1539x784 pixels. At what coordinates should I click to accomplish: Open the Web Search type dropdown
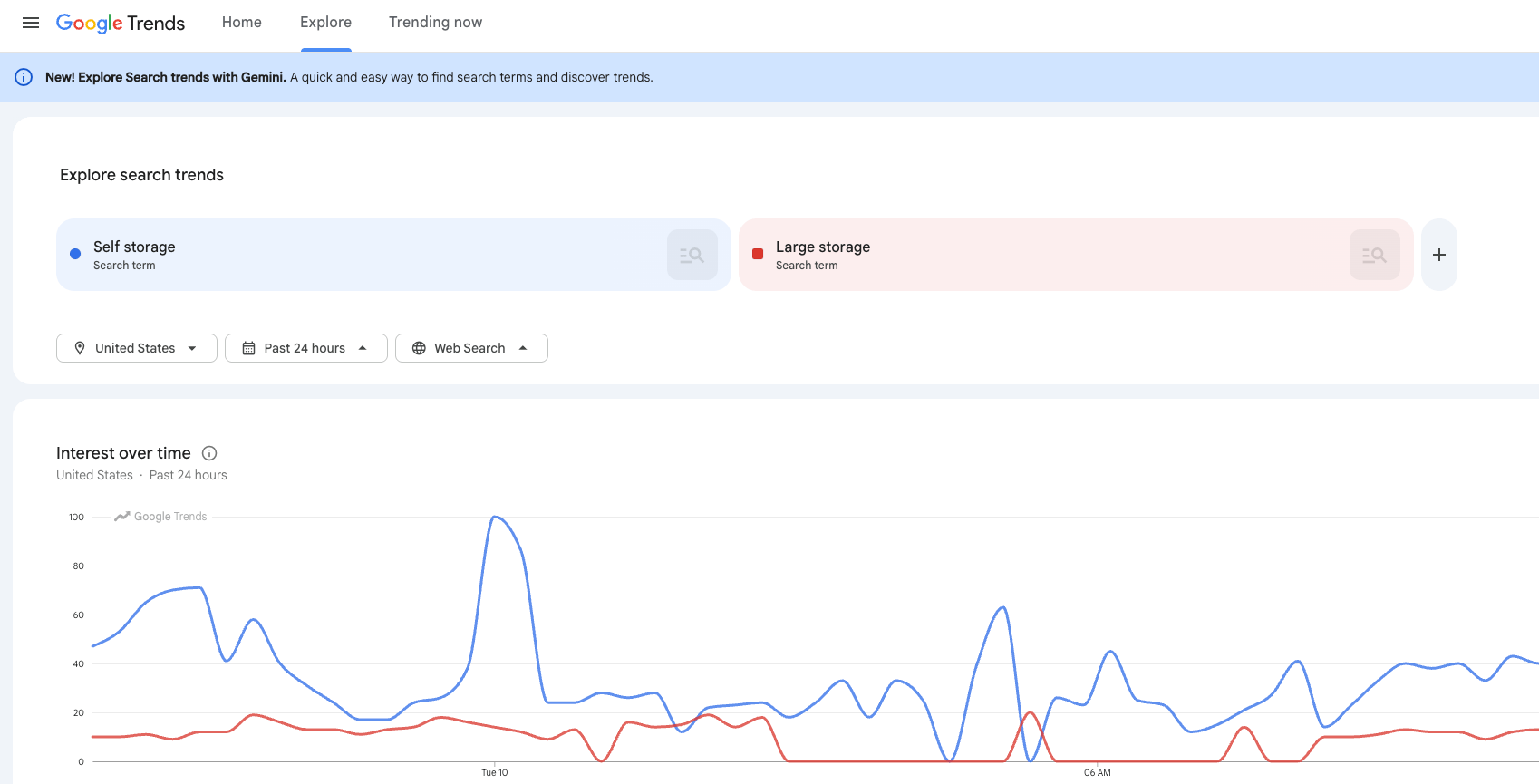471,348
